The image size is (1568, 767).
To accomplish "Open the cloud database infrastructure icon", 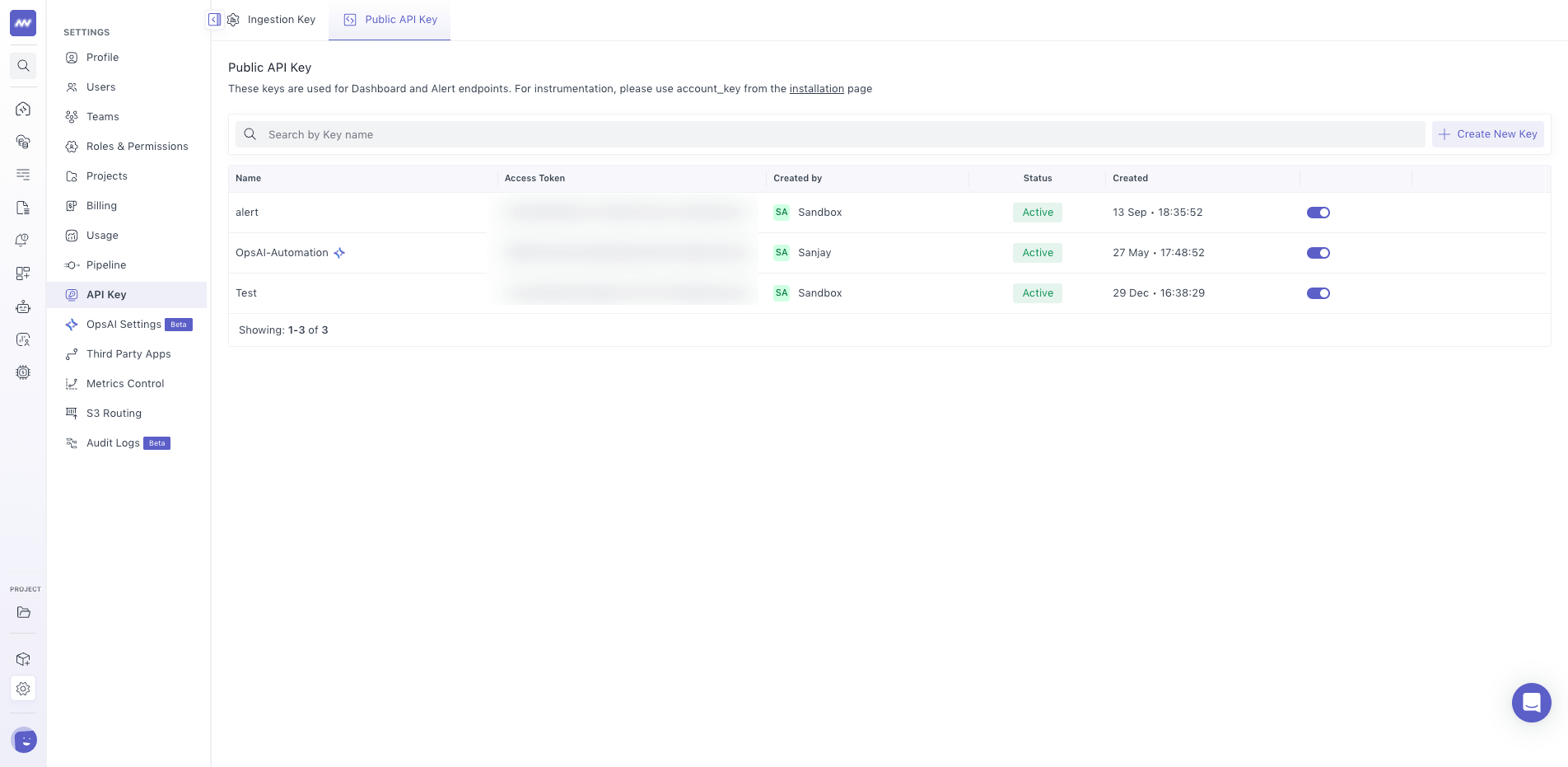I will 23,142.
